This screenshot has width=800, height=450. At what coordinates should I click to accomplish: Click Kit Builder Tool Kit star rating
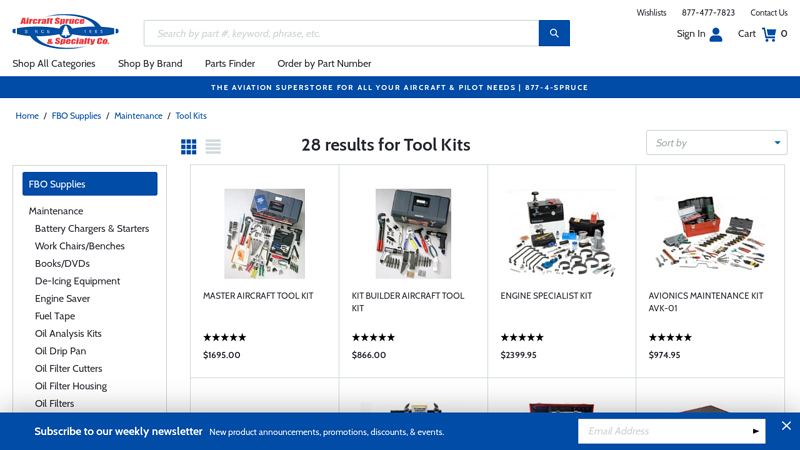pyautogui.click(x=373, y=337)
